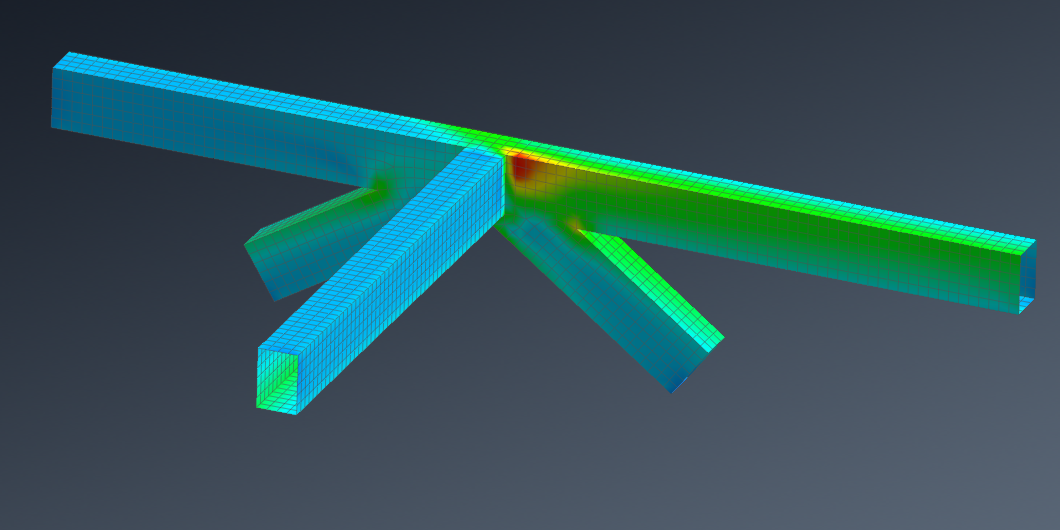1060x530 pixels.
Task: Click the open green end of the square tube
Action: point(277,380)
